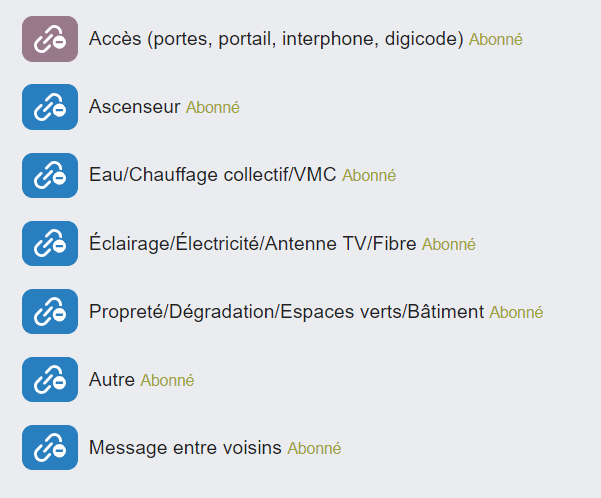Click unlink icon next to Propreté/Dégradation
601x498 pixels.
coord(50,311)
